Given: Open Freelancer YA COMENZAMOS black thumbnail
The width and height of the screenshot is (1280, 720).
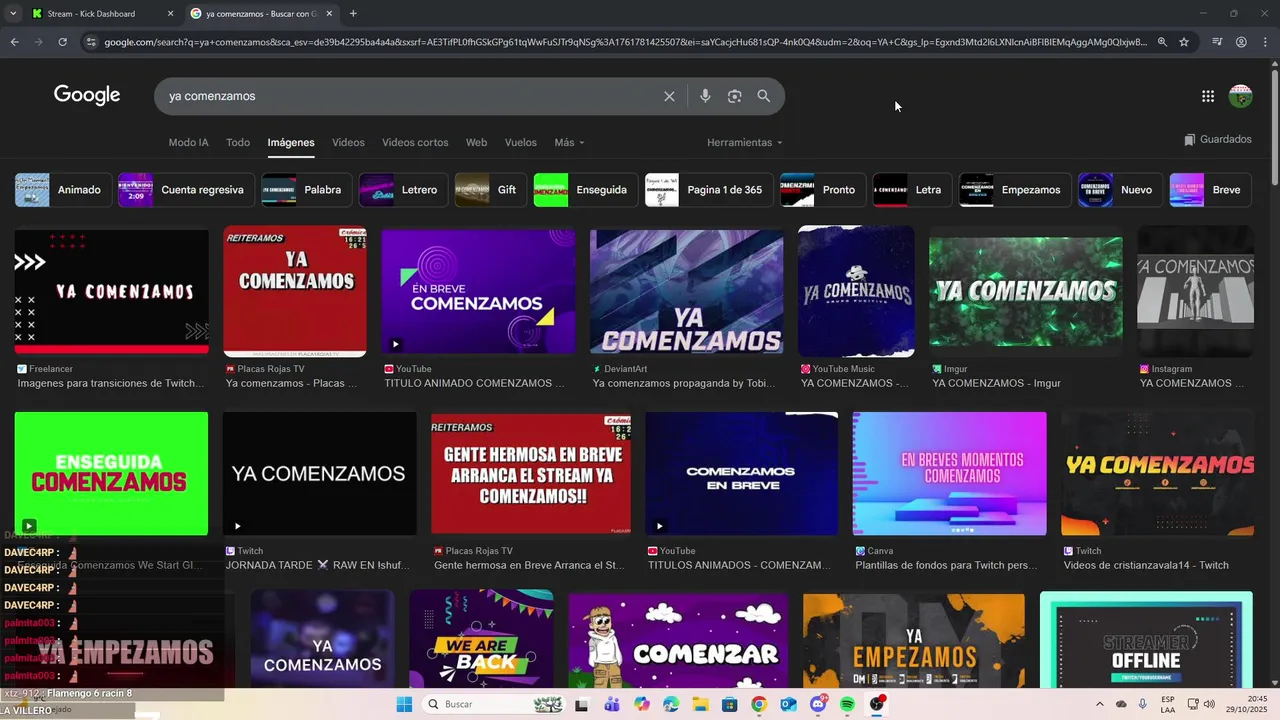Looking at the screenshot, I should coord(111,291).
